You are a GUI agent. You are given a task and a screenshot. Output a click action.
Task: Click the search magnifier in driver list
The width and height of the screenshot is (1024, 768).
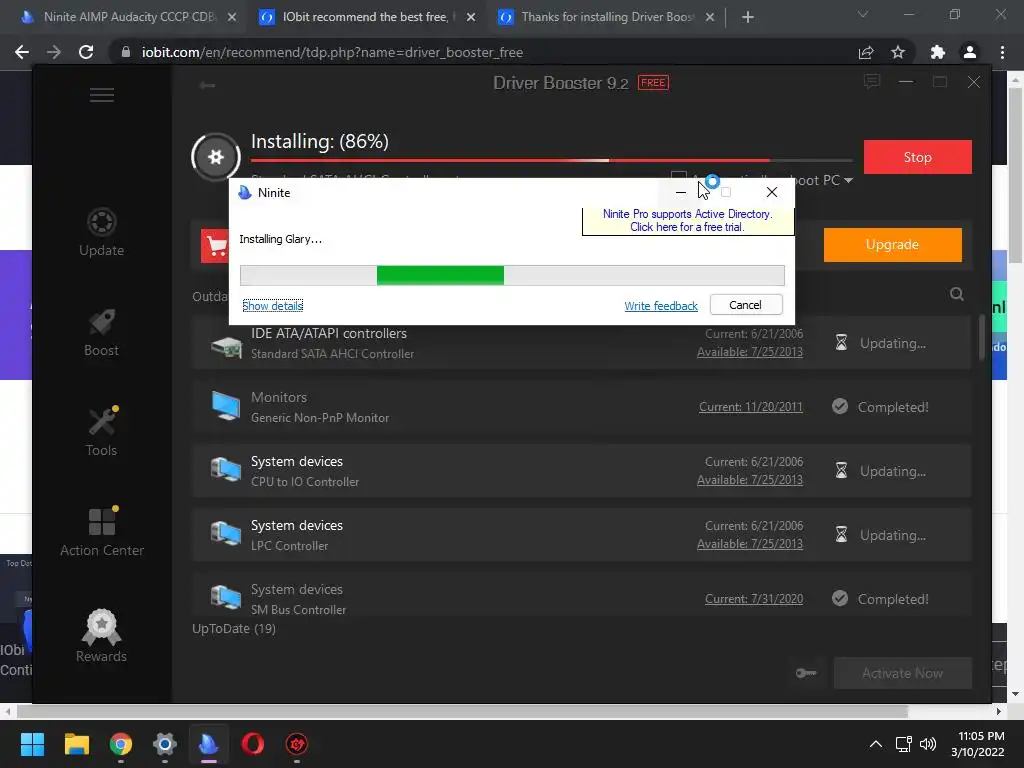pos(957,294)
